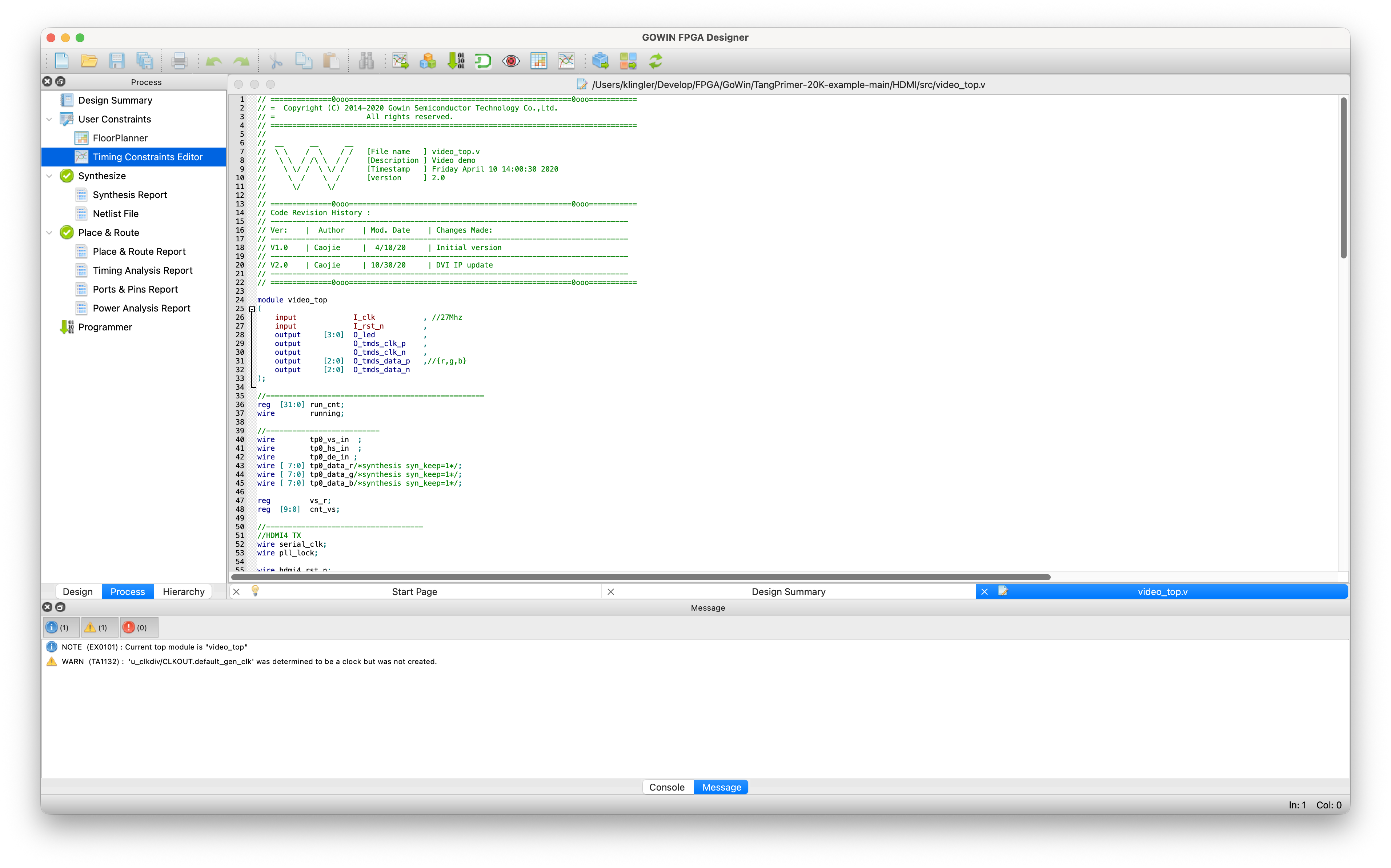This screenshot has height=868, width=1391.
Task: Click the binoculars Find icon
Action: pyautogui.click(x=366, y=61)
